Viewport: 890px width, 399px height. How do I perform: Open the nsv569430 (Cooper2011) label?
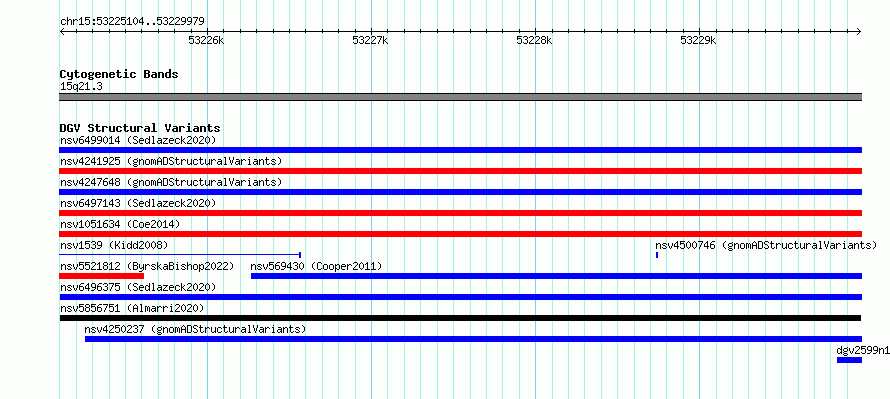tap(316, 266)
